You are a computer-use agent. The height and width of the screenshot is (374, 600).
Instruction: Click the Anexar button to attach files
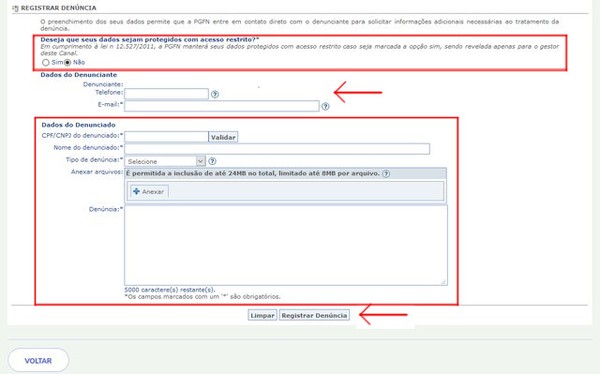[149, 191]
